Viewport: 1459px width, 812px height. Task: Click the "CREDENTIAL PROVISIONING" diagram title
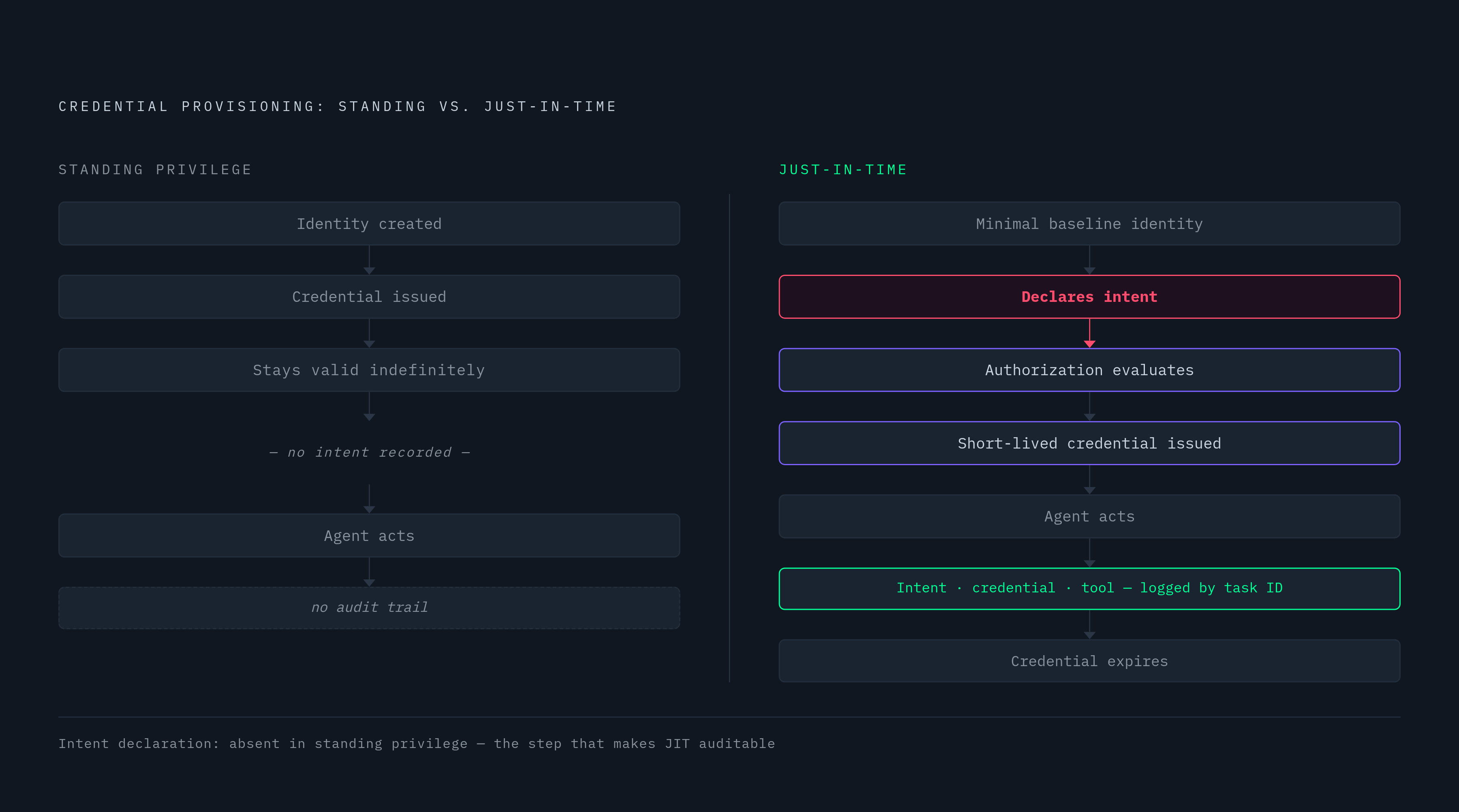tap(338, 107)
